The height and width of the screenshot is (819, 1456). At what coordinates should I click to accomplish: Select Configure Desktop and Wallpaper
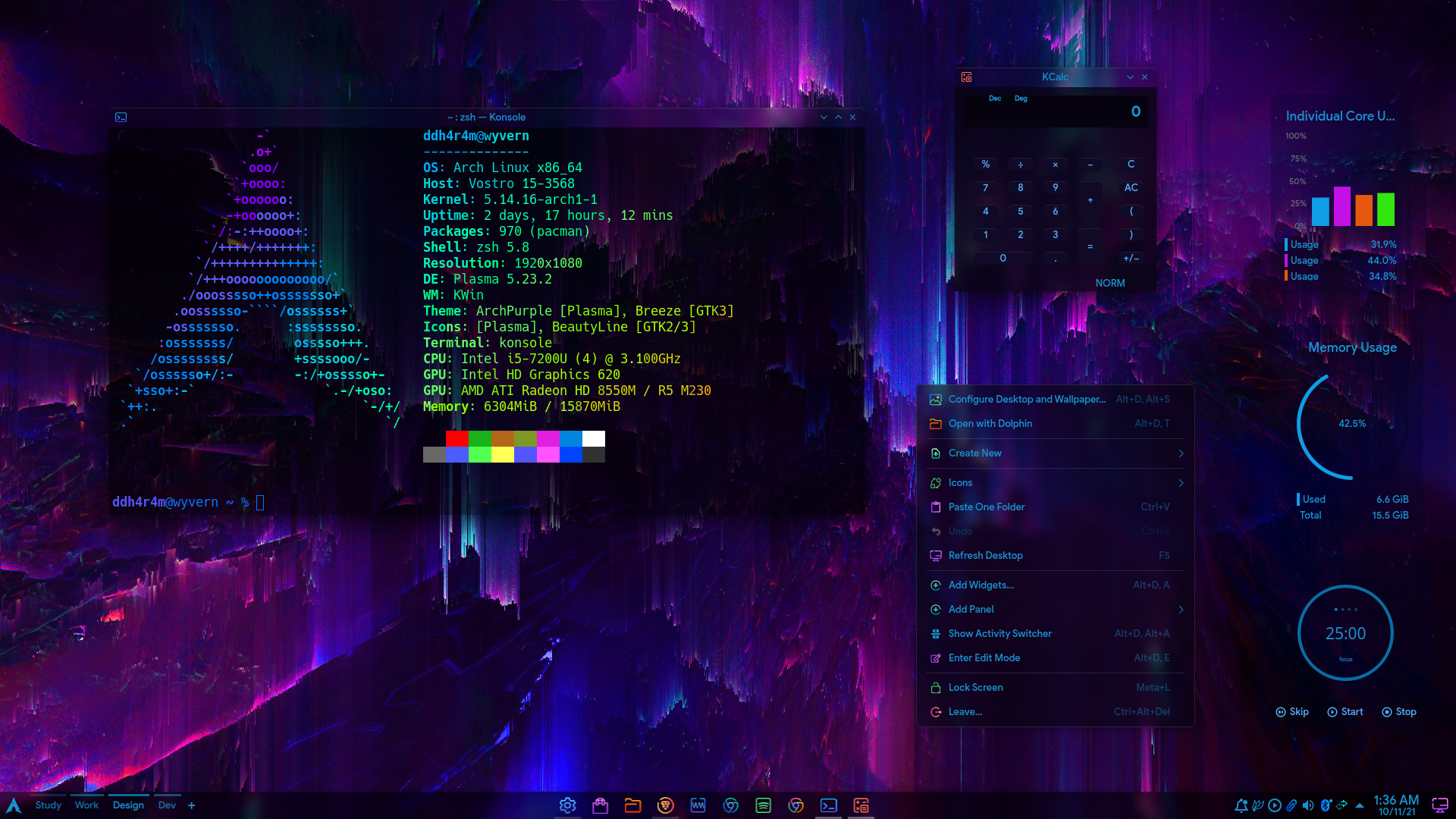click(1055, 399)
